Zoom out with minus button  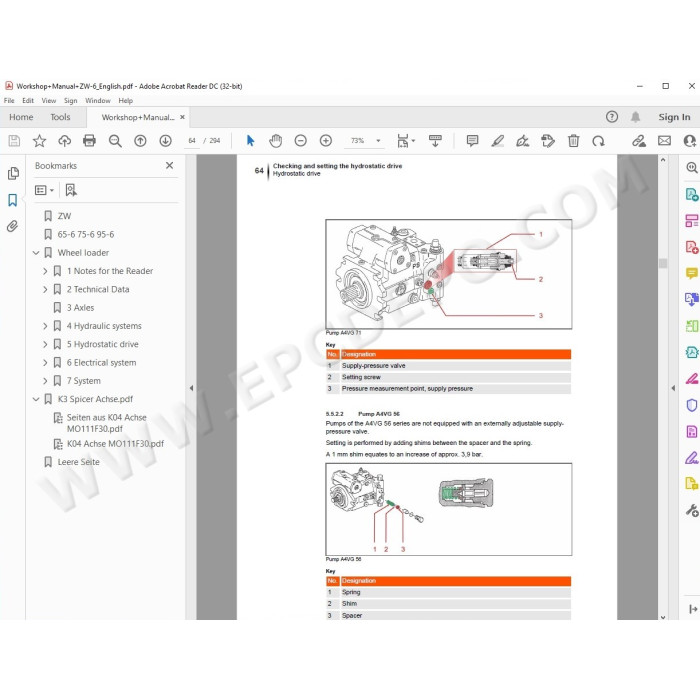click(300, 141)
